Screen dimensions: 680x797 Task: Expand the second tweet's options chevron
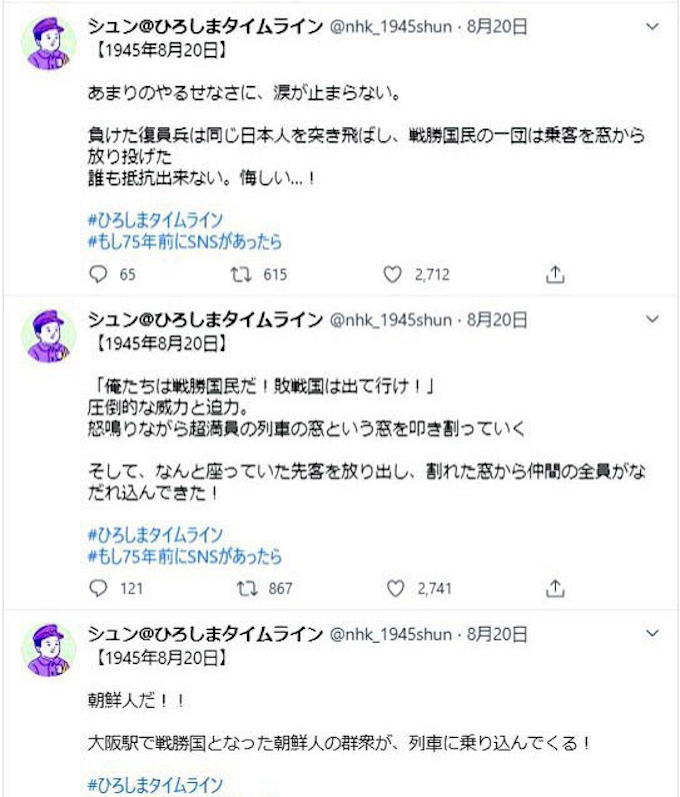(653, 320)
